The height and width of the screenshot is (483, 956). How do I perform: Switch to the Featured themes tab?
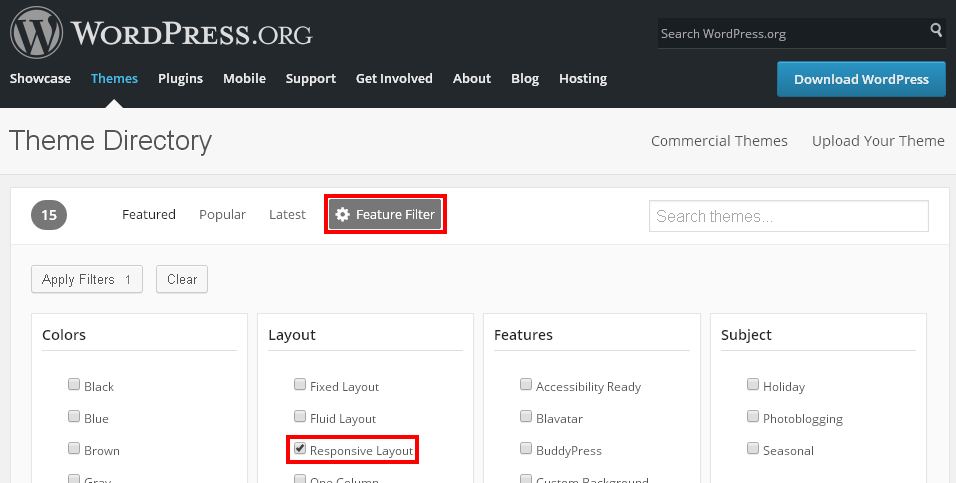coord(149,215)
